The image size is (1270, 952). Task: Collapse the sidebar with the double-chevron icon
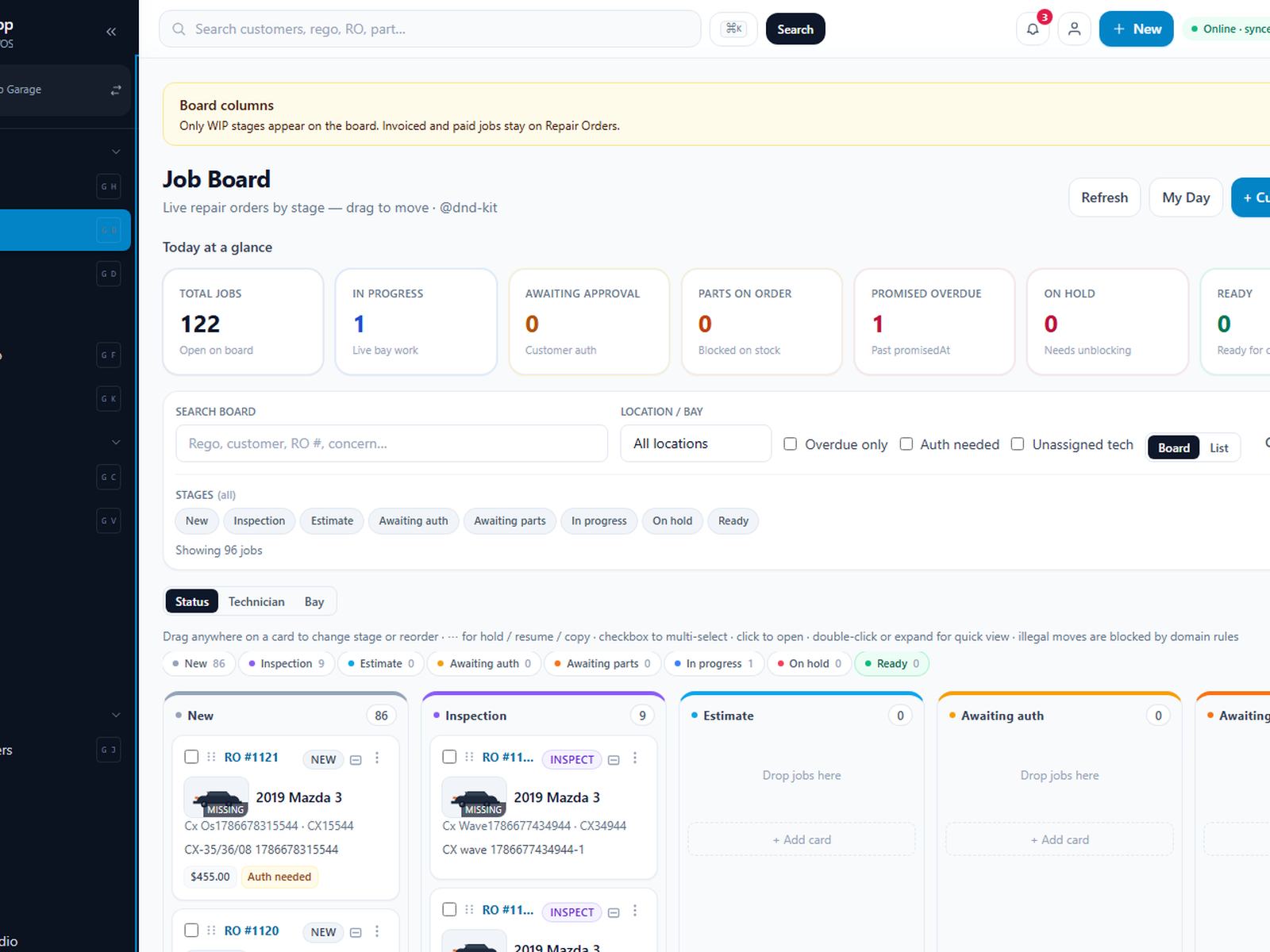111,32
